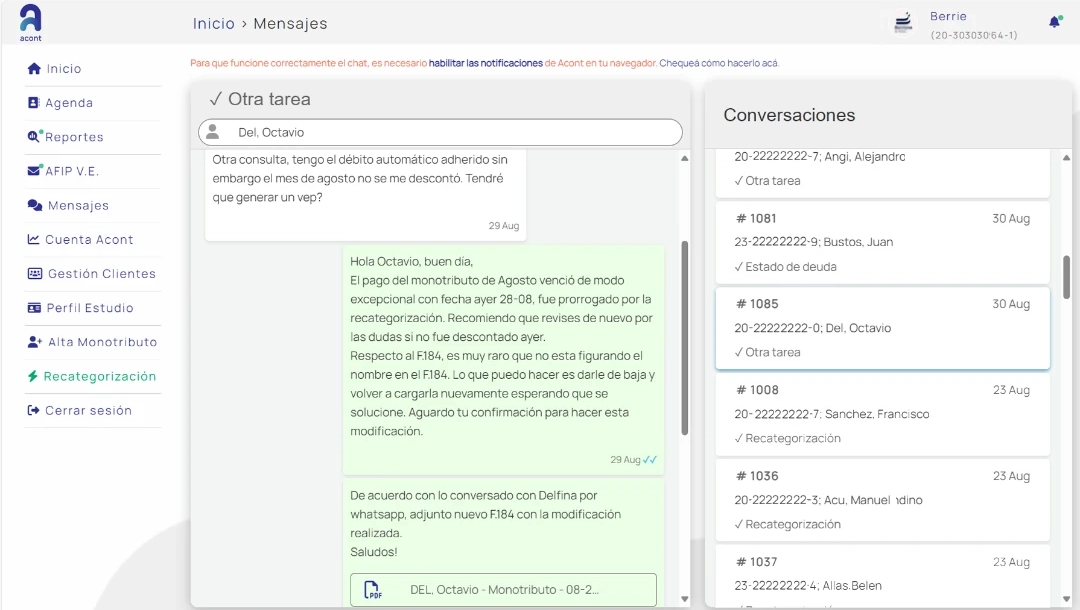Open the Reportes menu item

(74, 137)
